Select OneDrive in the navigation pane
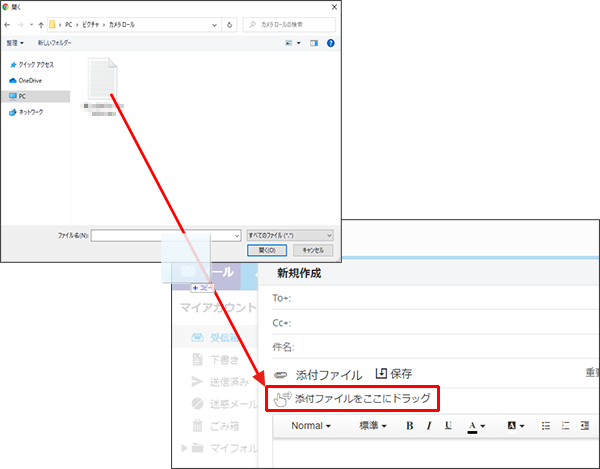The height and width of the screenshot is (469, 600). point(29,80)
